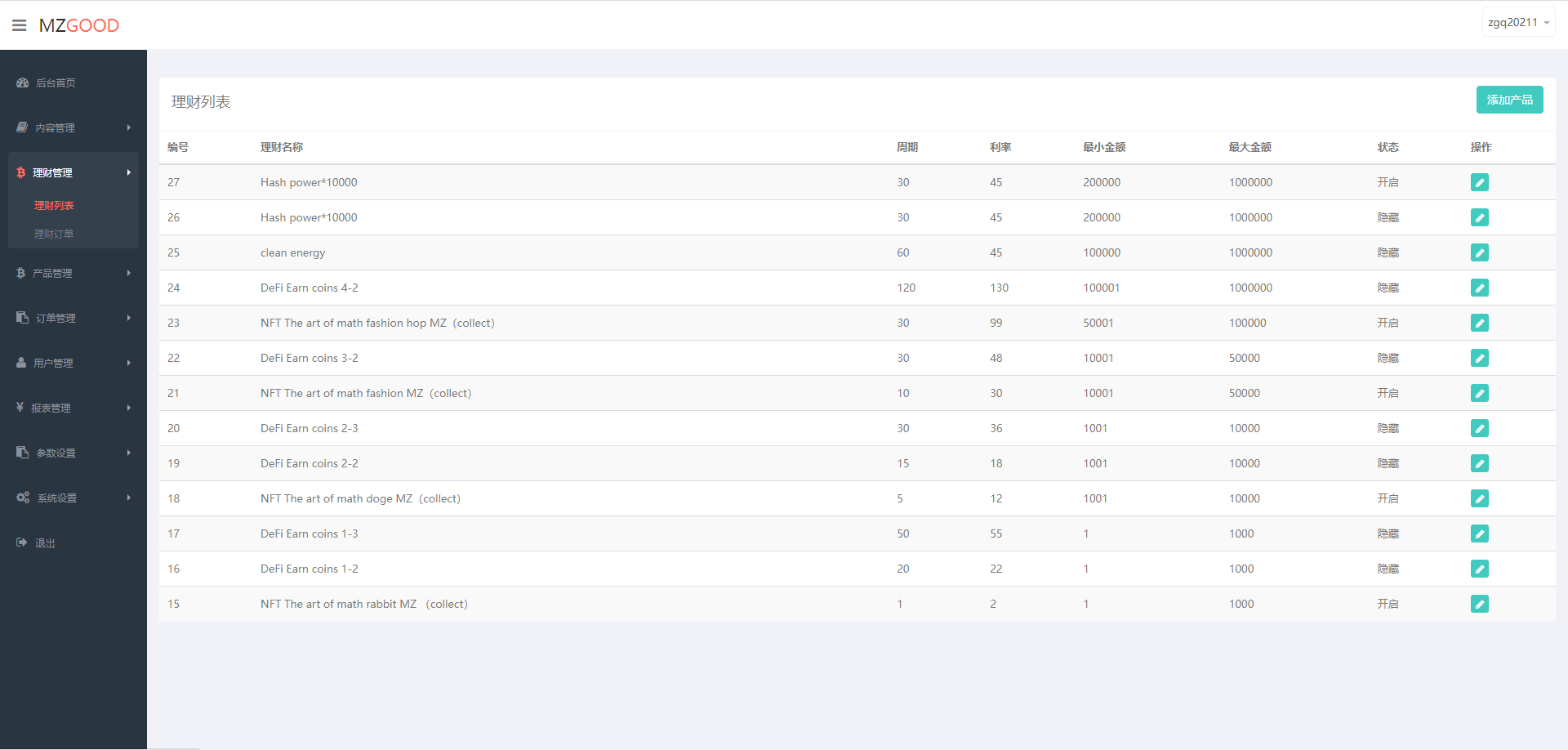1568x750 pixels.
Task: Edit NFT The art of math fashion hop MZ
Action: click(x=1479, y=323)
